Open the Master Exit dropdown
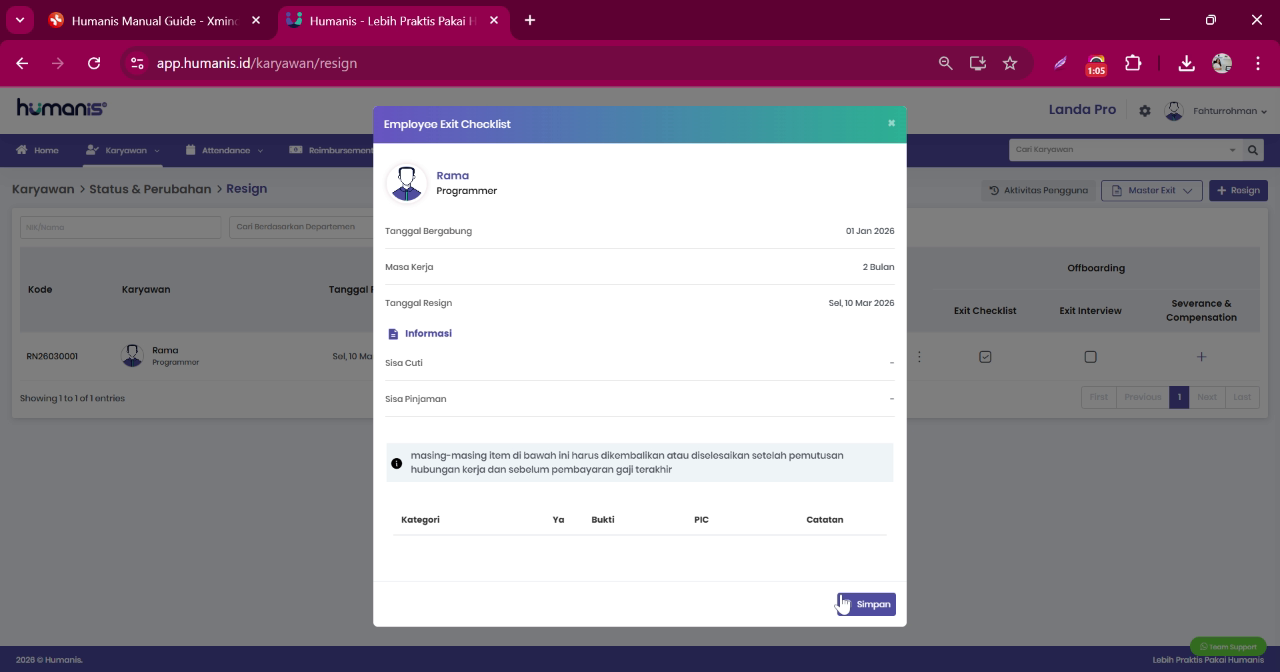Image resolution: width=1280 pixels, height=672 pixels. [1151, 190]
